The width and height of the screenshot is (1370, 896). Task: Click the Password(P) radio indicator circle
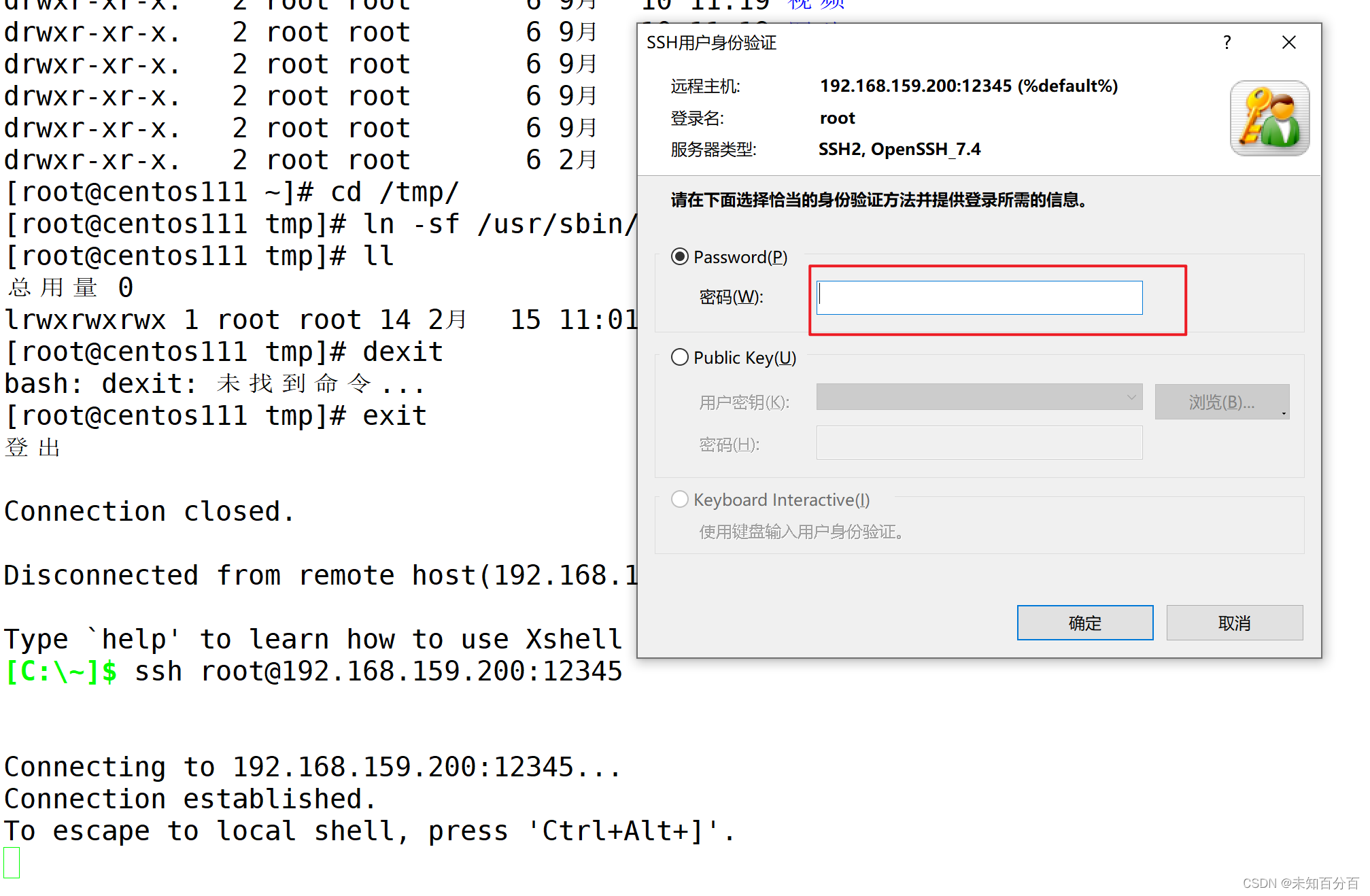[679, 257]
